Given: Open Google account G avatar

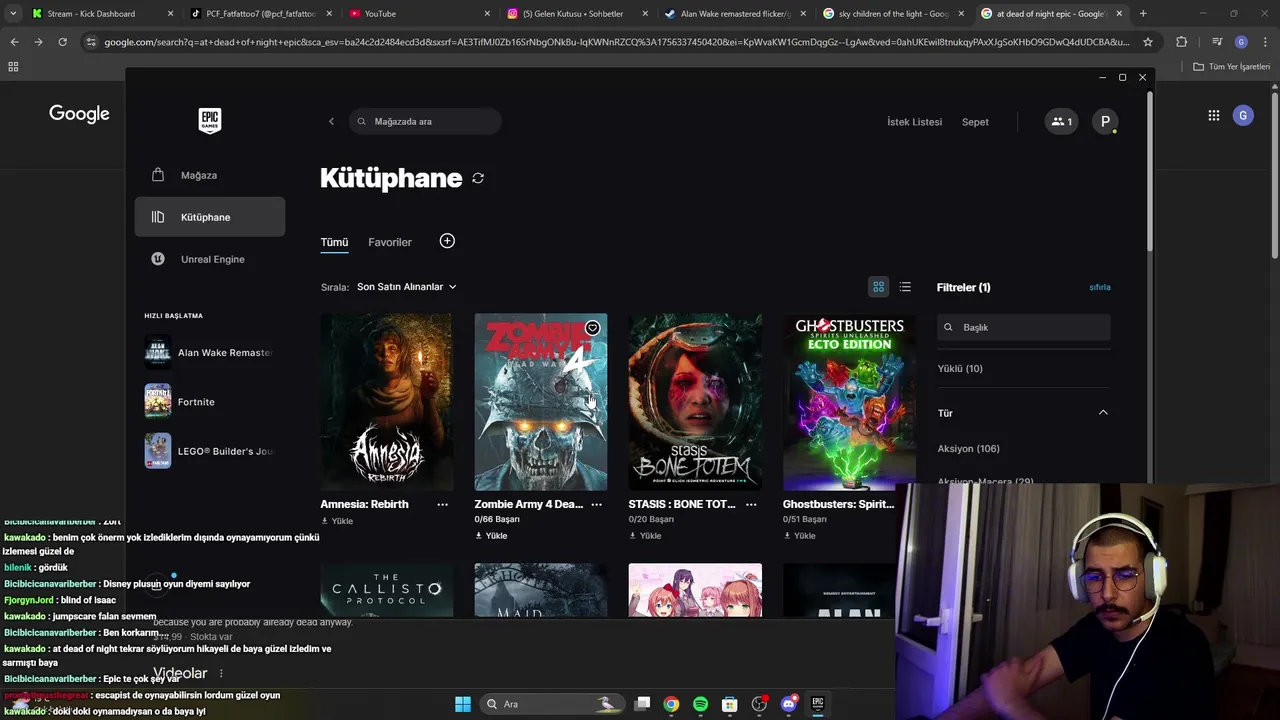Looking at the screenshot, I should (1243, 115).
